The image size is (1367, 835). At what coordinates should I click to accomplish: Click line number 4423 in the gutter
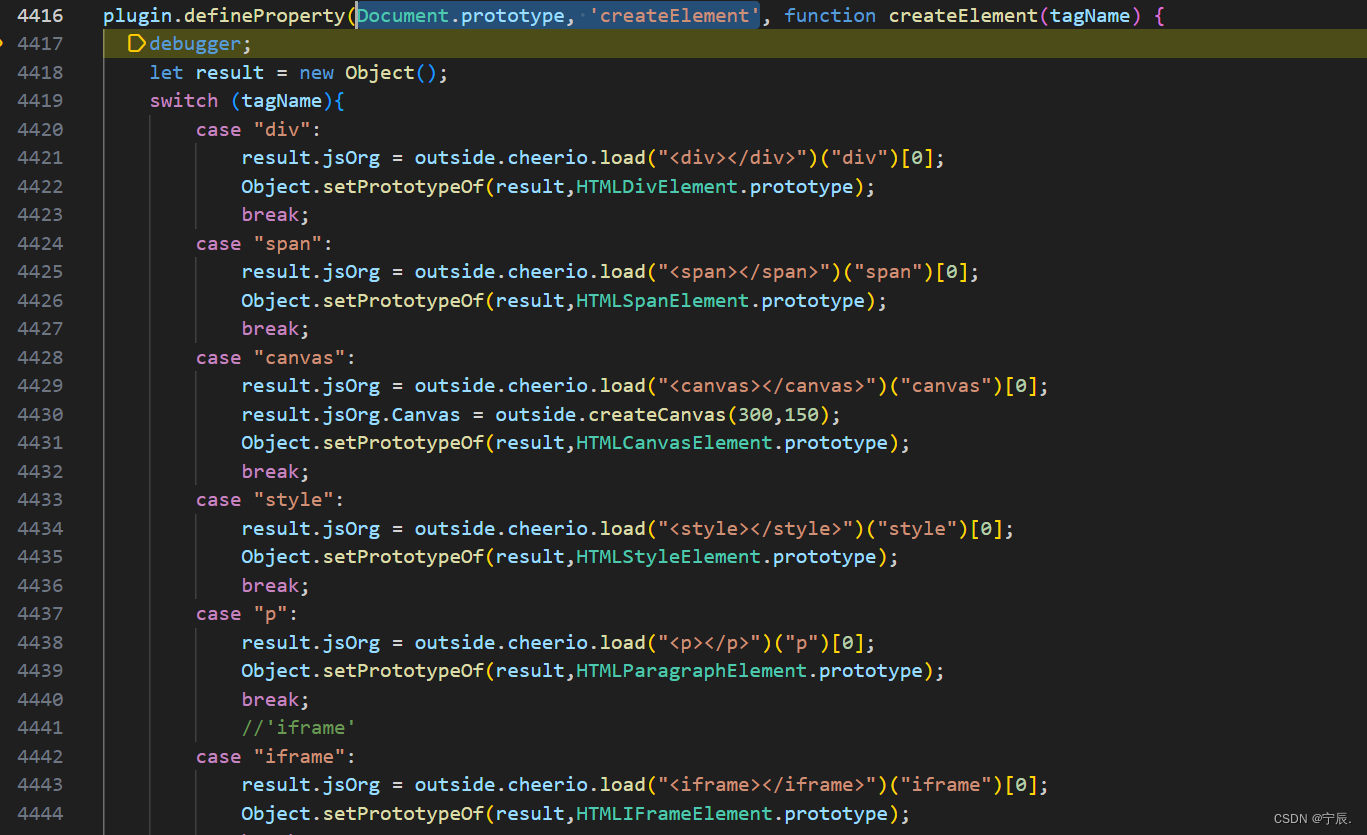40,215
